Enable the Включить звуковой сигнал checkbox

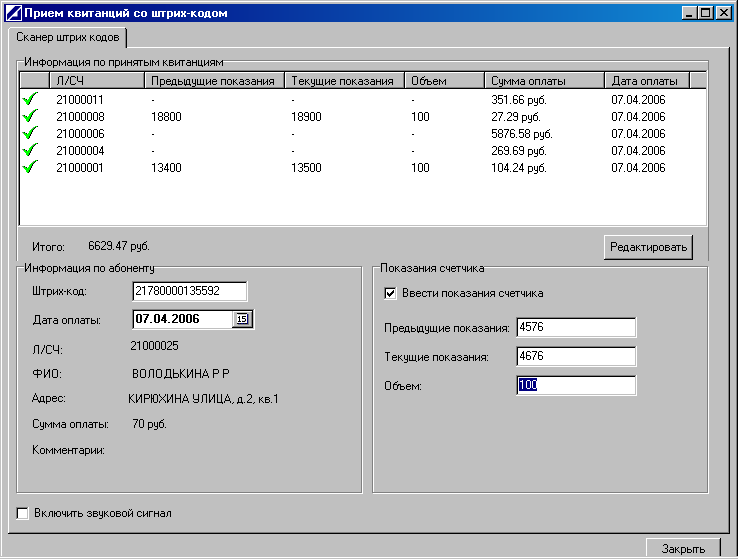pos(23,514)
